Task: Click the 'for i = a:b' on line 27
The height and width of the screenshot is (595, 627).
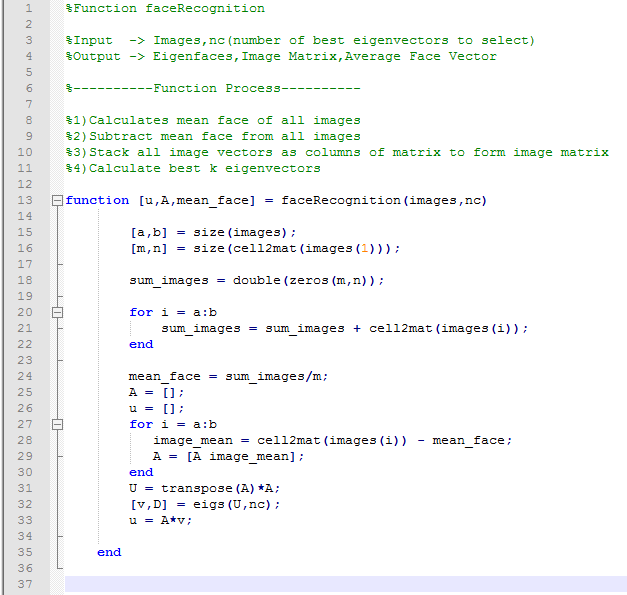Action: click(173, 424)
